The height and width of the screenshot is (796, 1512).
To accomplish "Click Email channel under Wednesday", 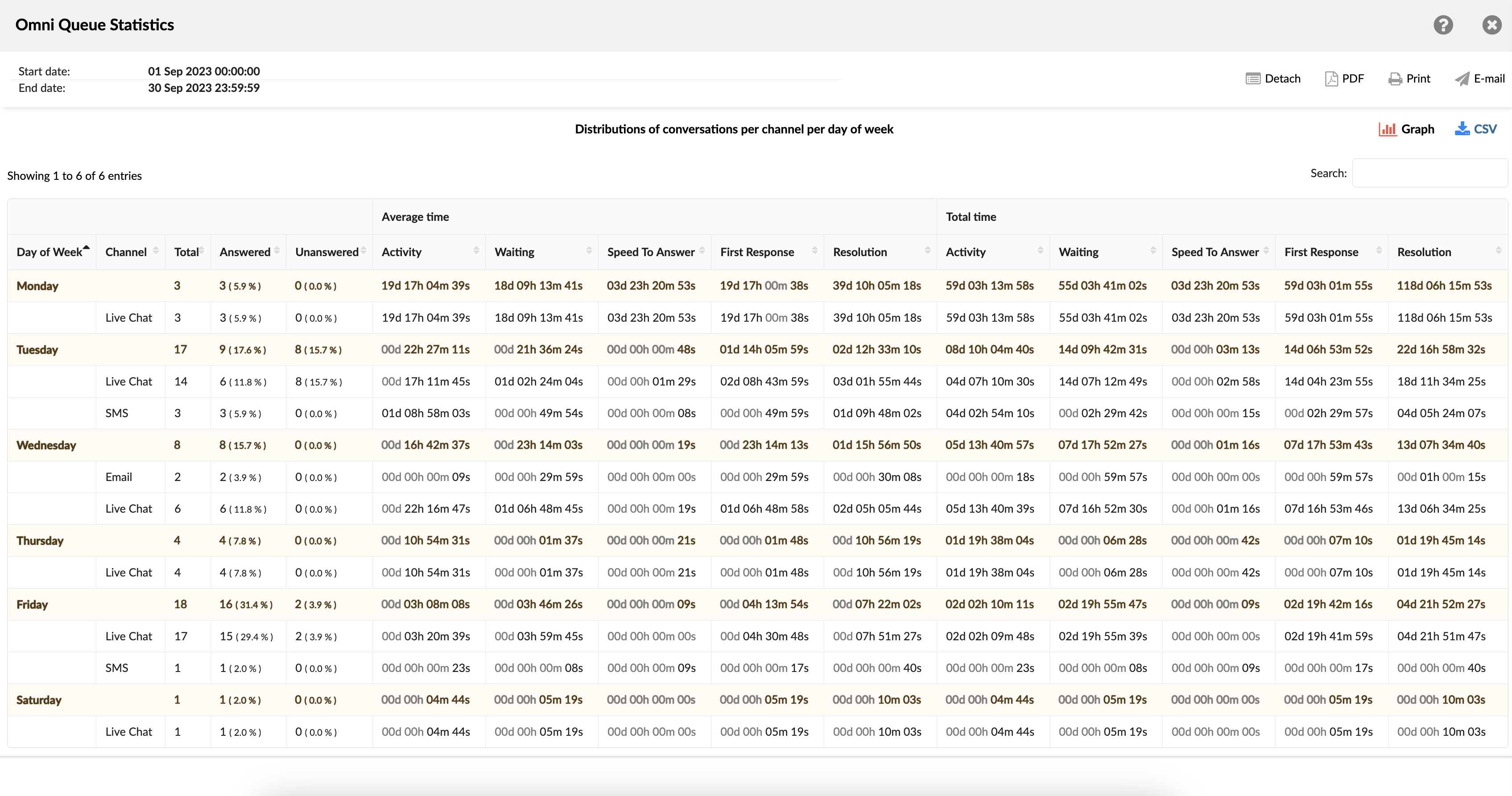I will click(119, 477).
